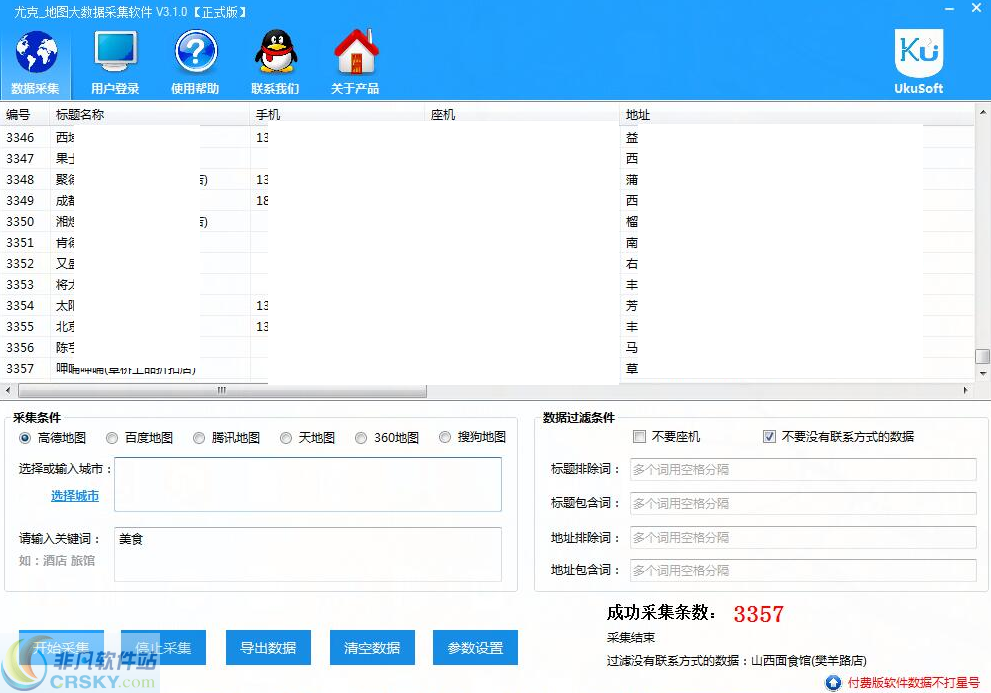Click the 手机 column header

click(337, 114)
